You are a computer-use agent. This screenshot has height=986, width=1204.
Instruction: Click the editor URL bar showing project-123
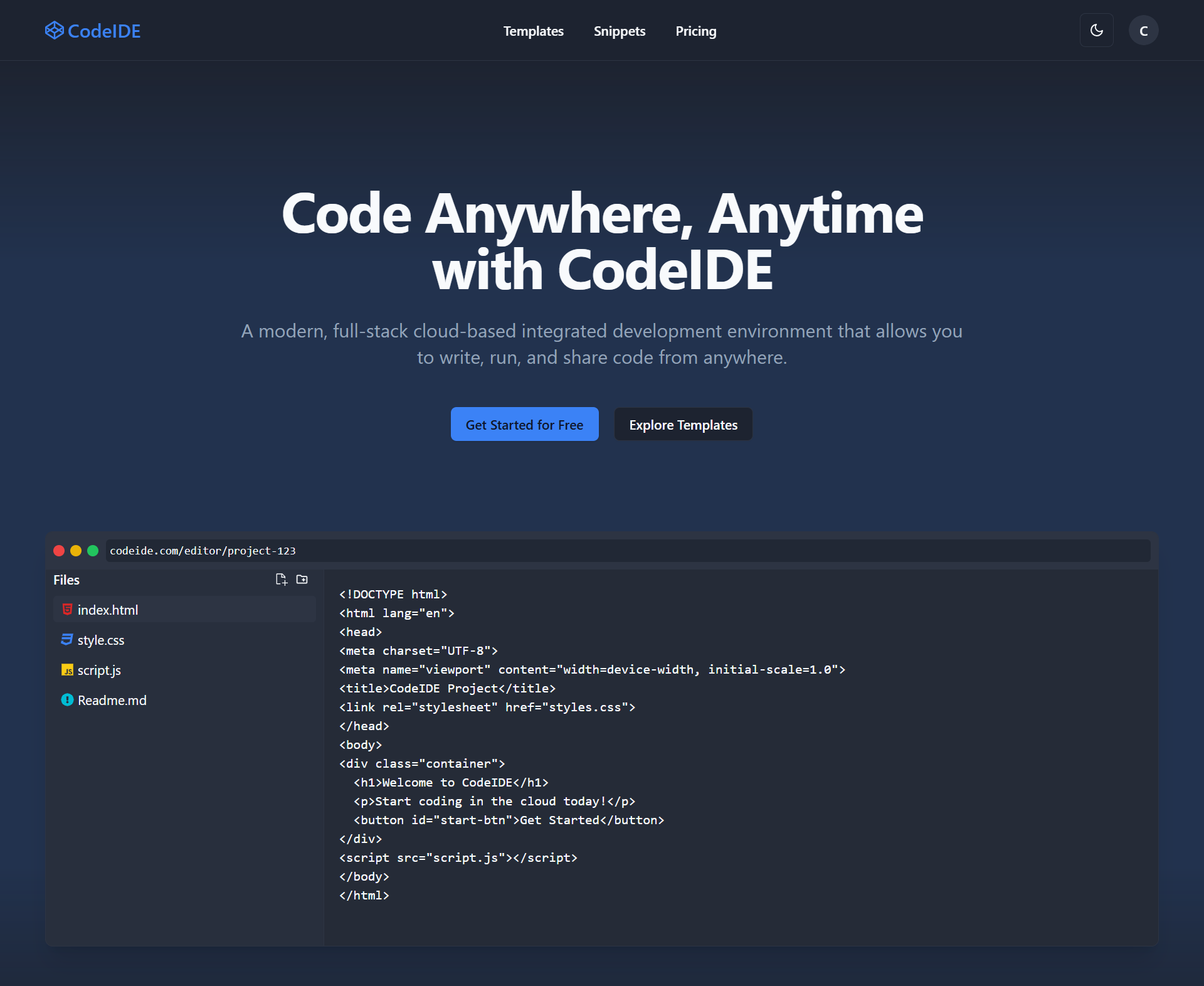(x=203, y=551)
